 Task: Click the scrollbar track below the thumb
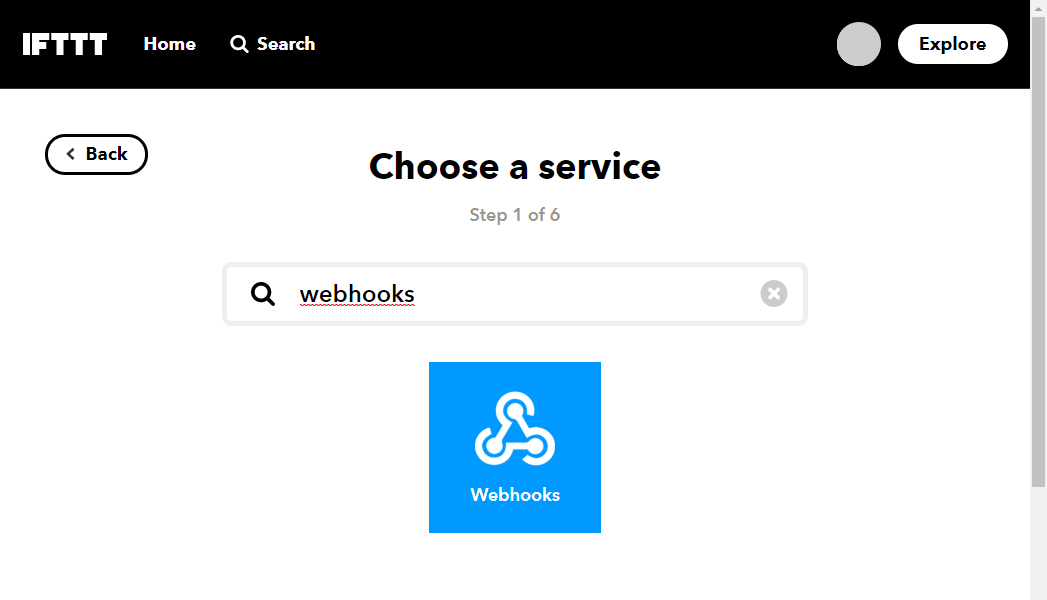(1038, 542)
